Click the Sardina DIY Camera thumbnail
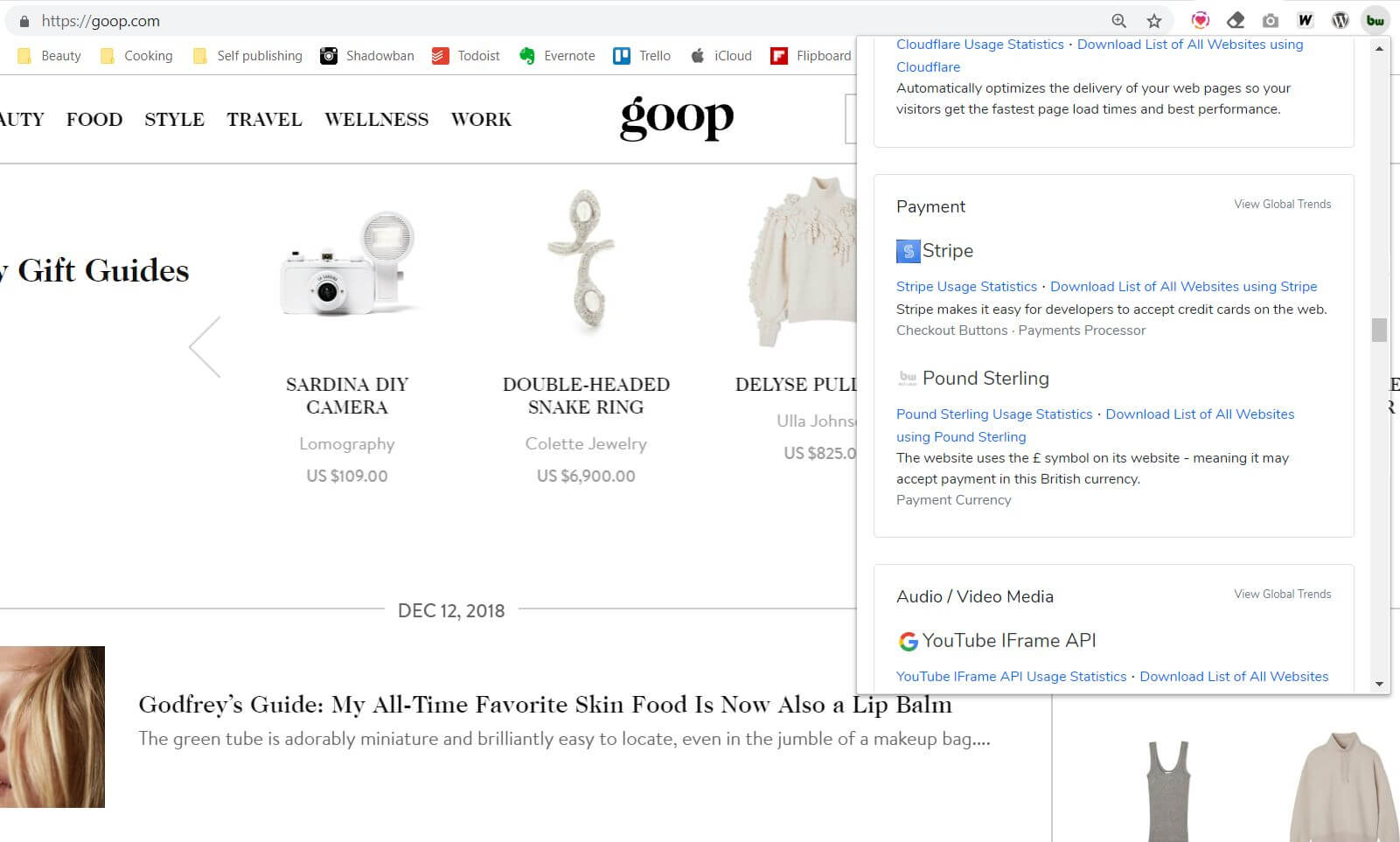 click(x=347, y=263)
